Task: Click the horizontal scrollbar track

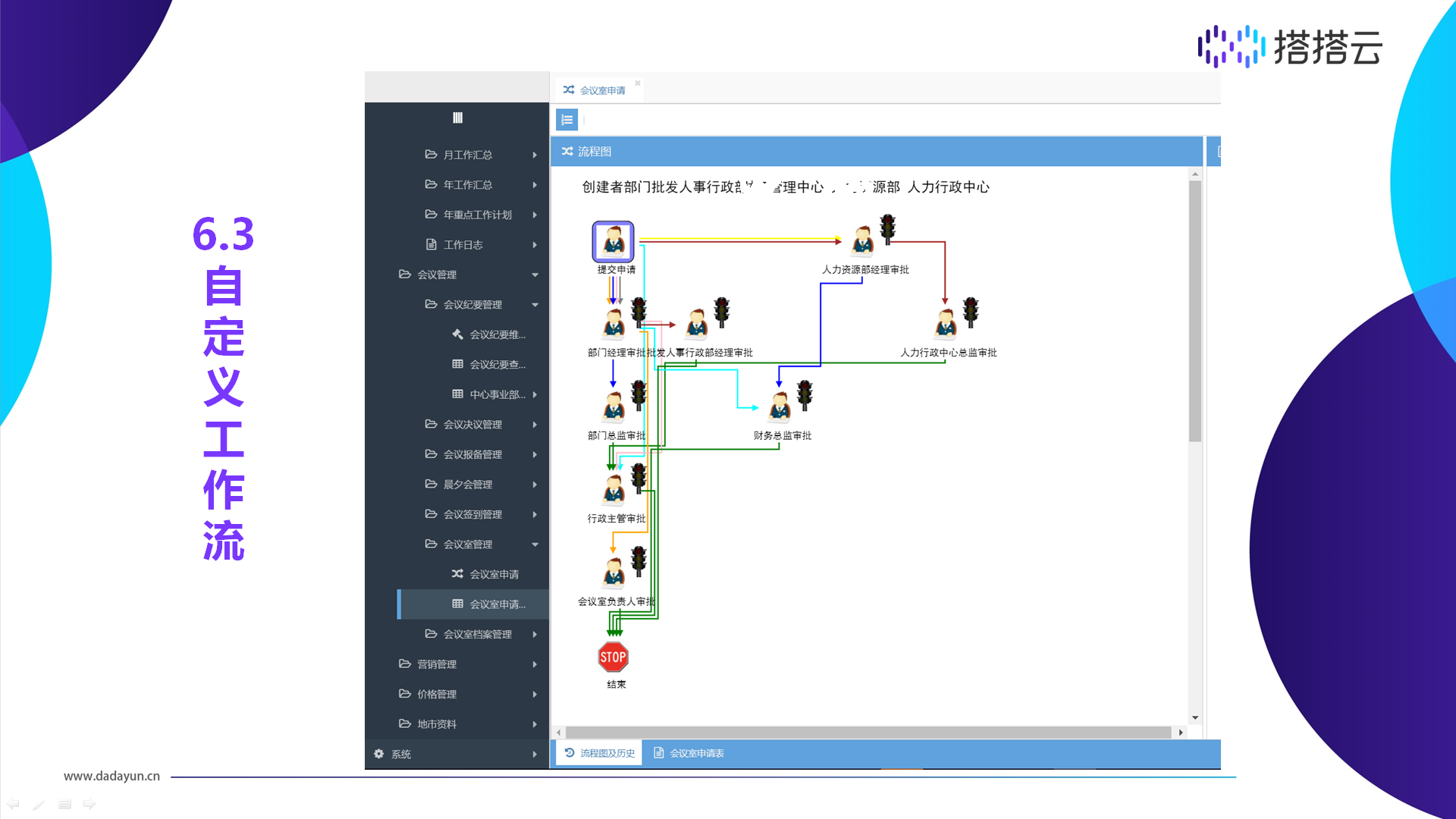Action: [868, 733]
